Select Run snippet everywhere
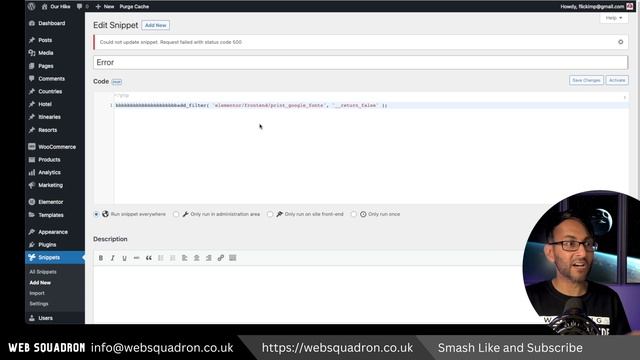The width and height of the screenshot is (640, 360). click(96, 214)
